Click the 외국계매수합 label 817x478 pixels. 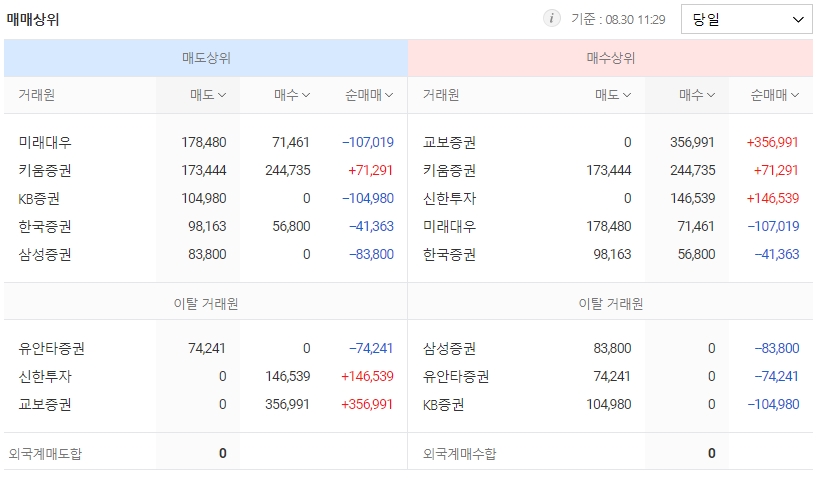coord(460,454)
